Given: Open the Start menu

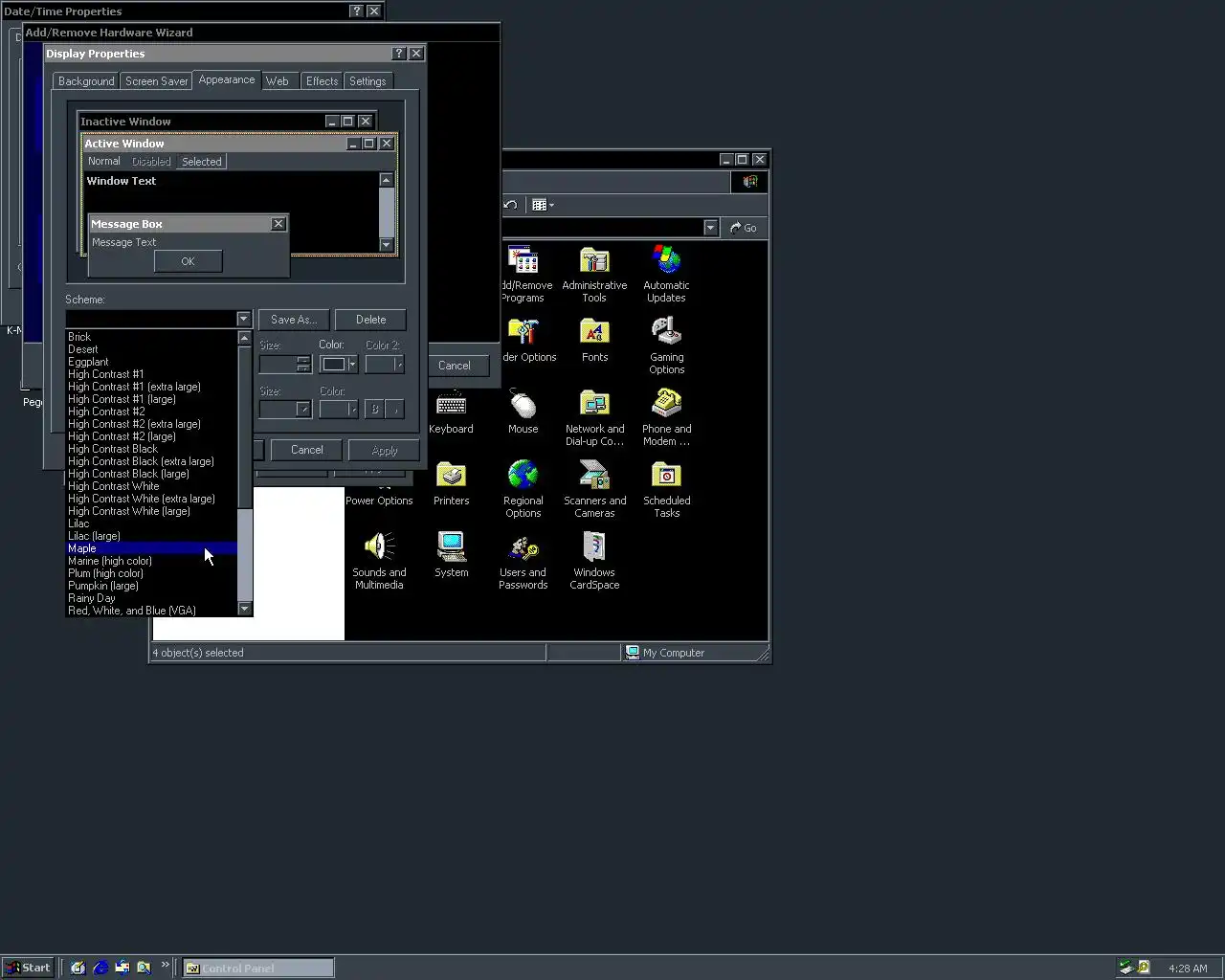Looking at the screenshot, I should tap(28, 968).
